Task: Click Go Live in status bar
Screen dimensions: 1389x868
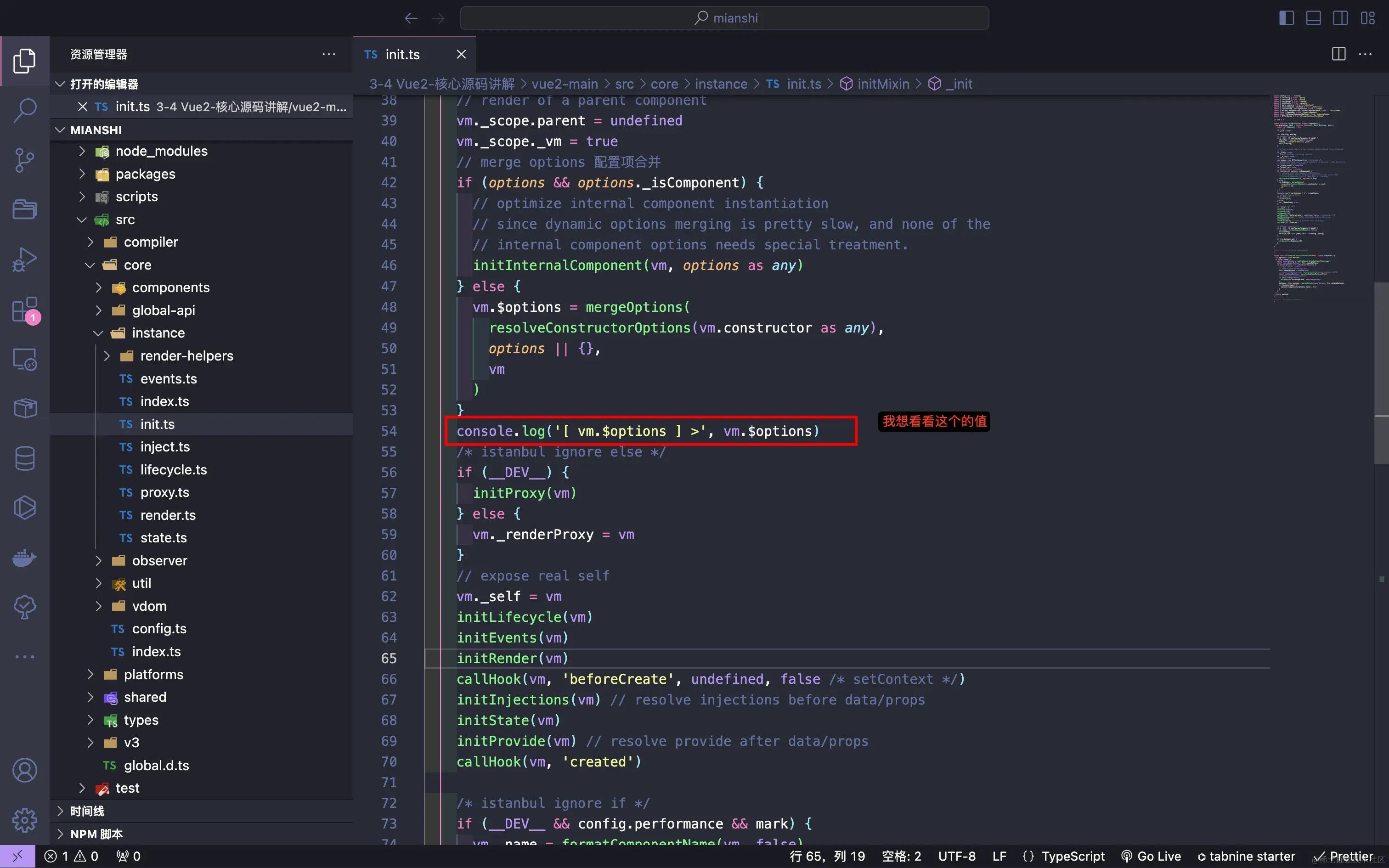Action: pos(1152,856)
